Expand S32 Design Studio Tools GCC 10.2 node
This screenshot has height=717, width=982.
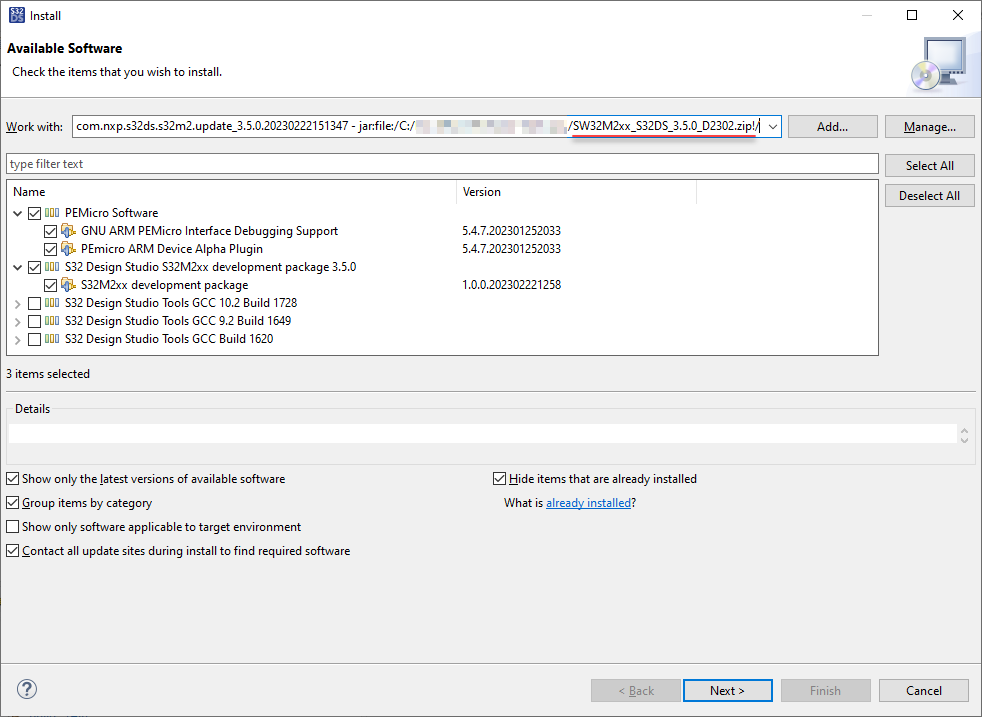coord(18,303)
